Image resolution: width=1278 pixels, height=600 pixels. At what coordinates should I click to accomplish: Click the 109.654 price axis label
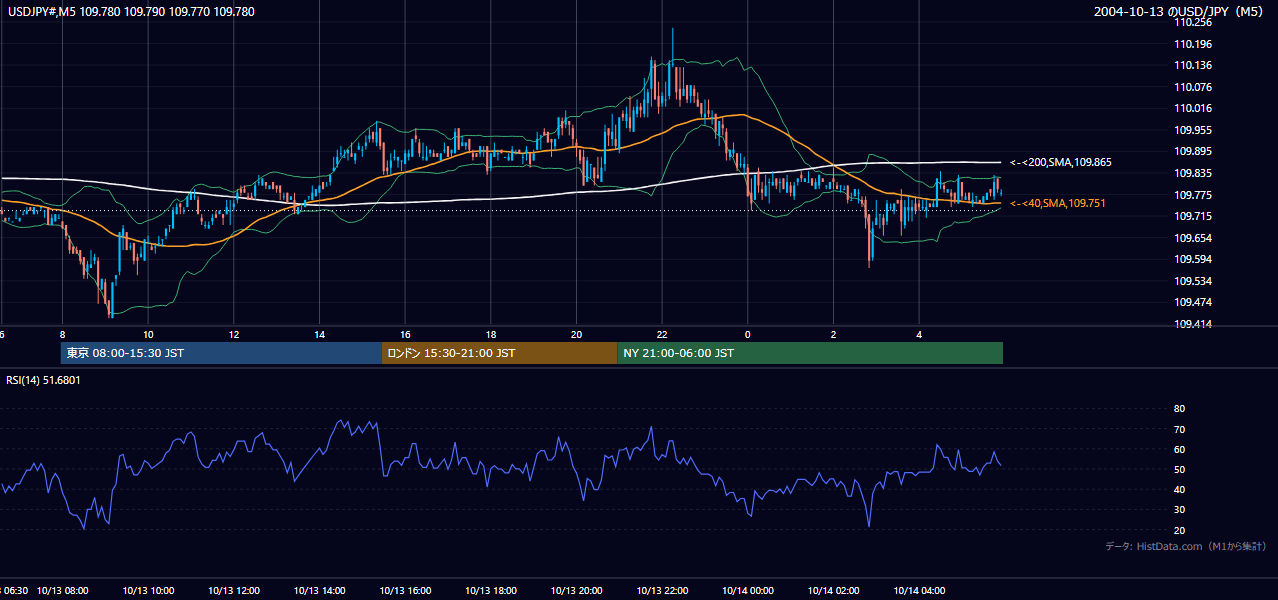point(1194,238)
